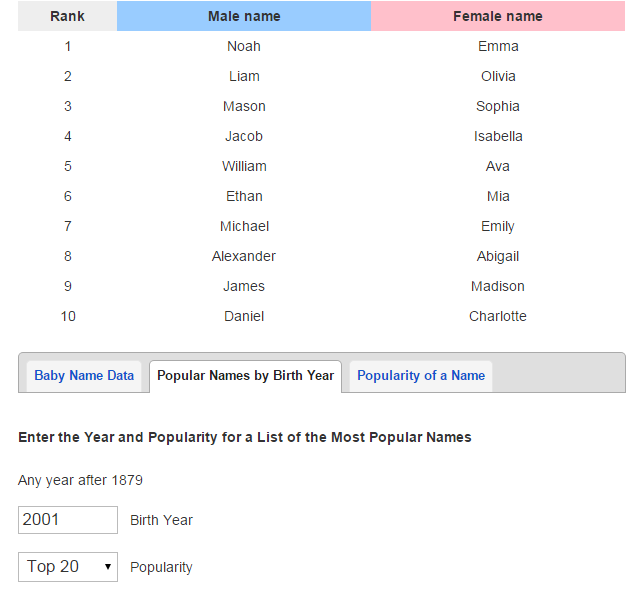Click the Rank column header
640x604 pixels.
pyautogui.click(x=67, y=16)
